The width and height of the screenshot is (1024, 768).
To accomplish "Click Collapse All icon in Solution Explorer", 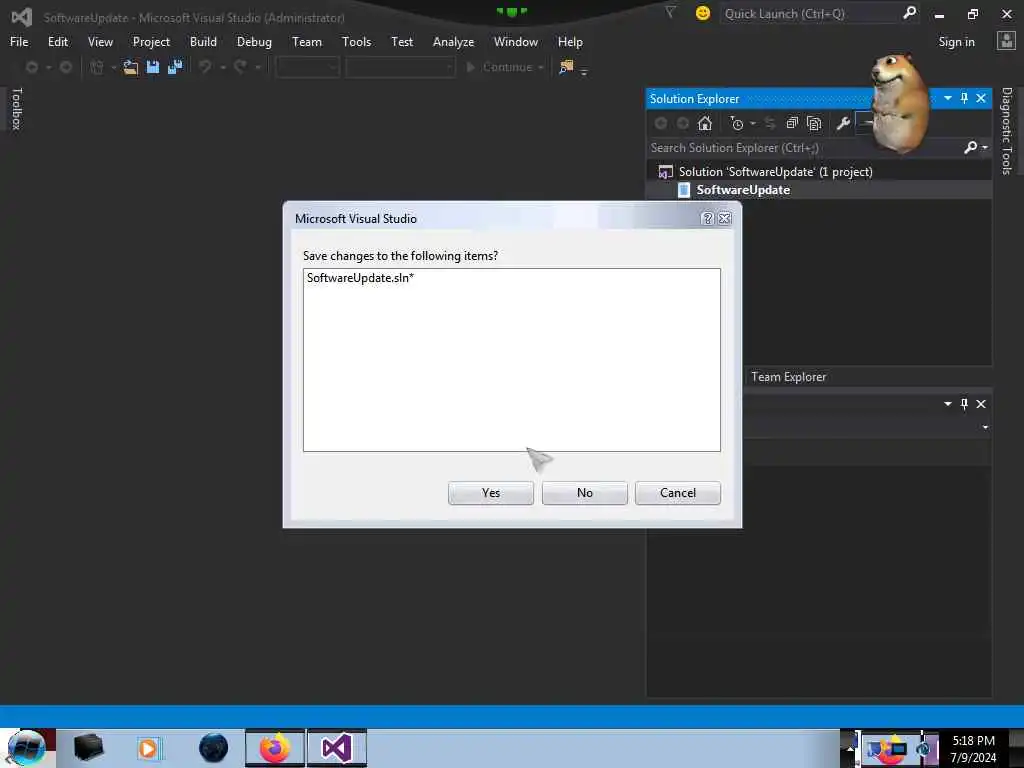I will pyautogui.click(x=792, y=123).
